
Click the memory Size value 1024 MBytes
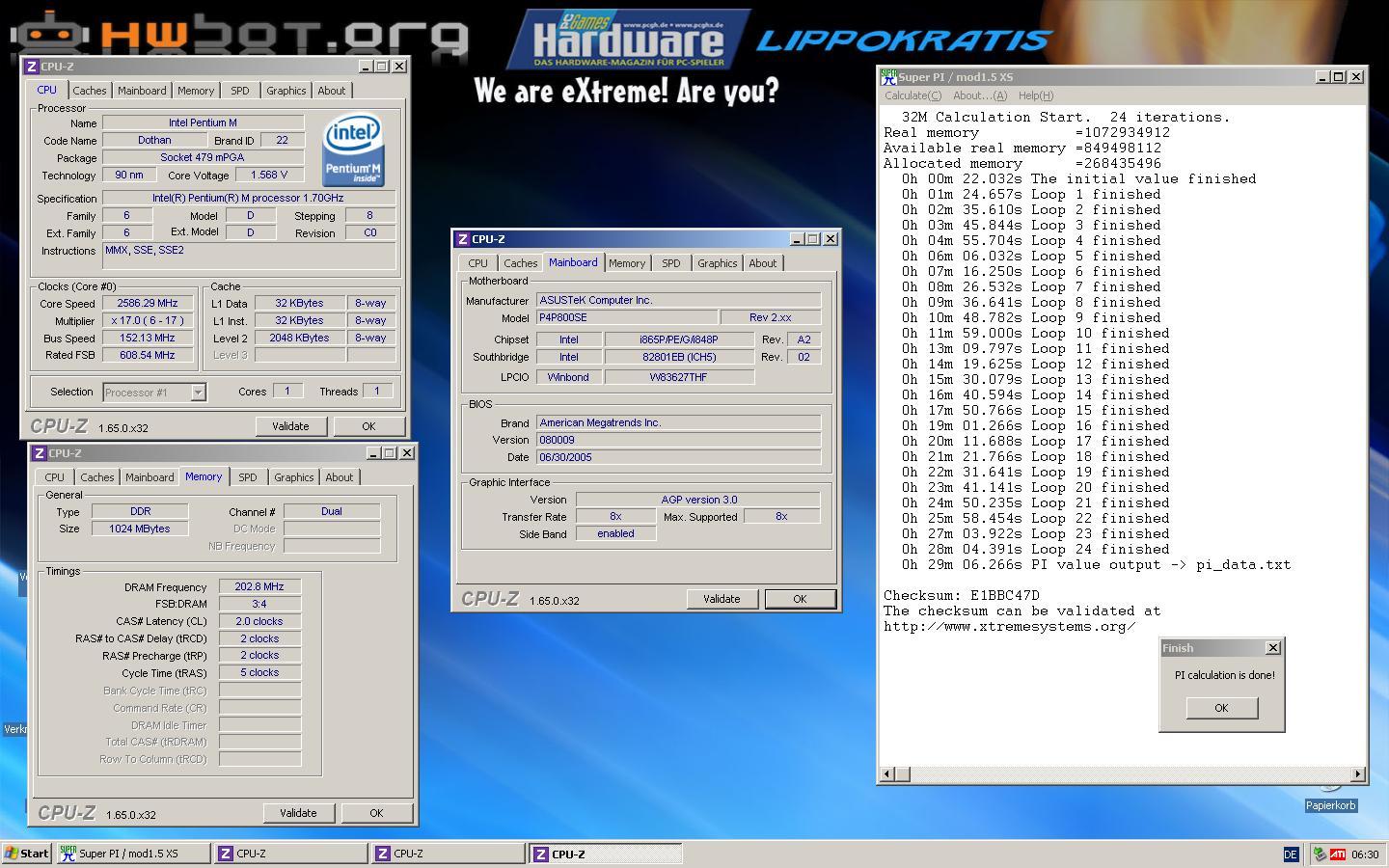[140, 529]
